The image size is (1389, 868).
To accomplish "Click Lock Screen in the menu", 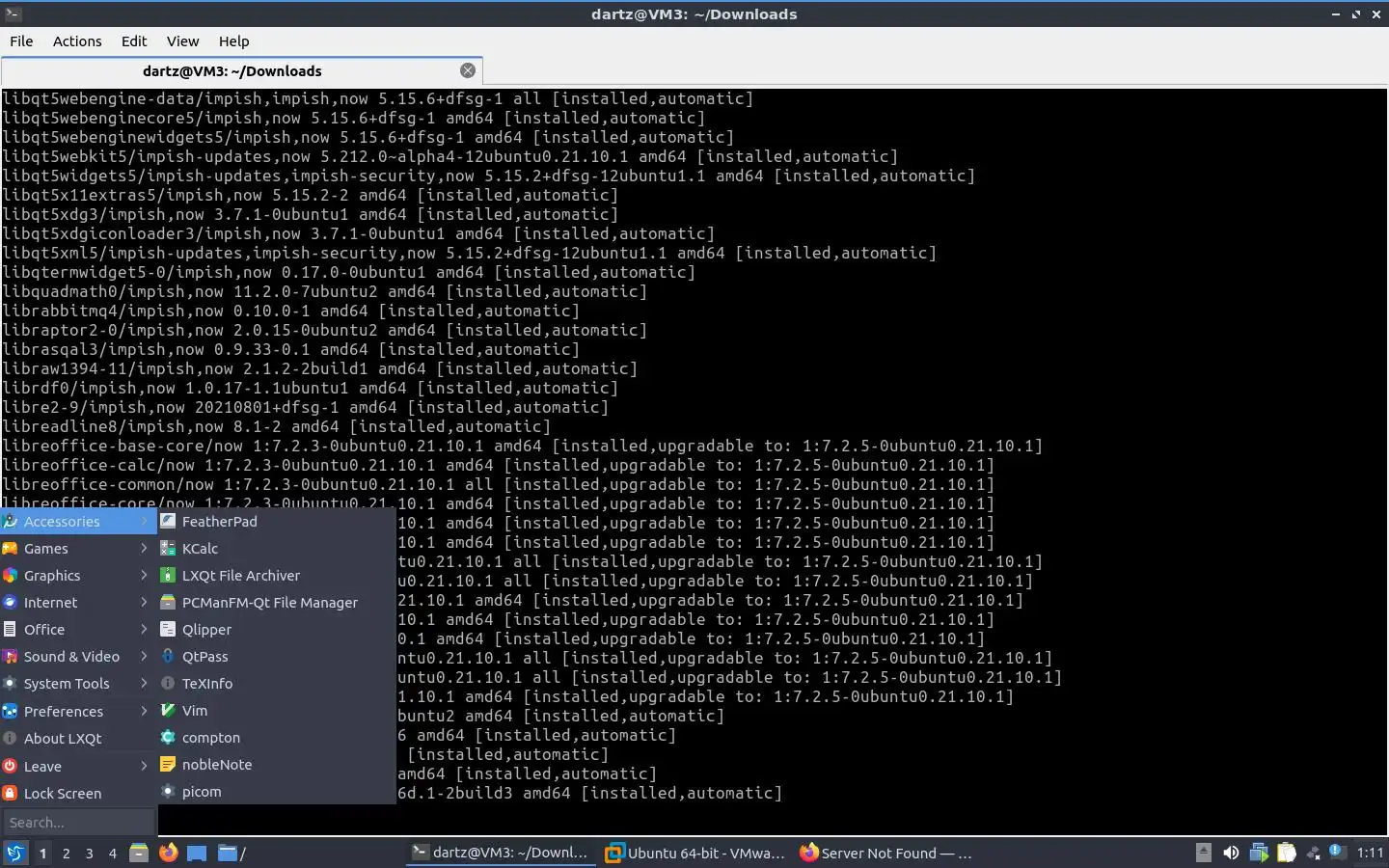I will (x=77, y=793).
